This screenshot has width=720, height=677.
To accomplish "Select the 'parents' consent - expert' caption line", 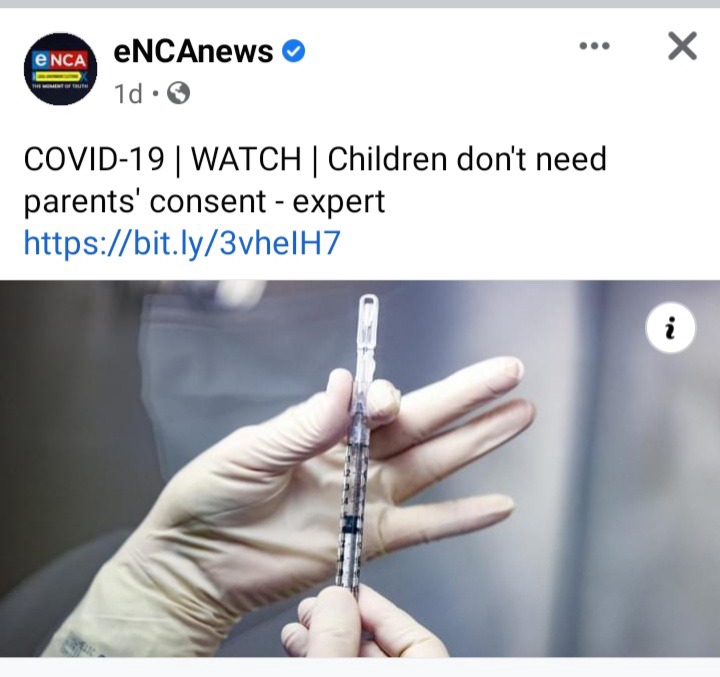I will [x=204, y=201].
